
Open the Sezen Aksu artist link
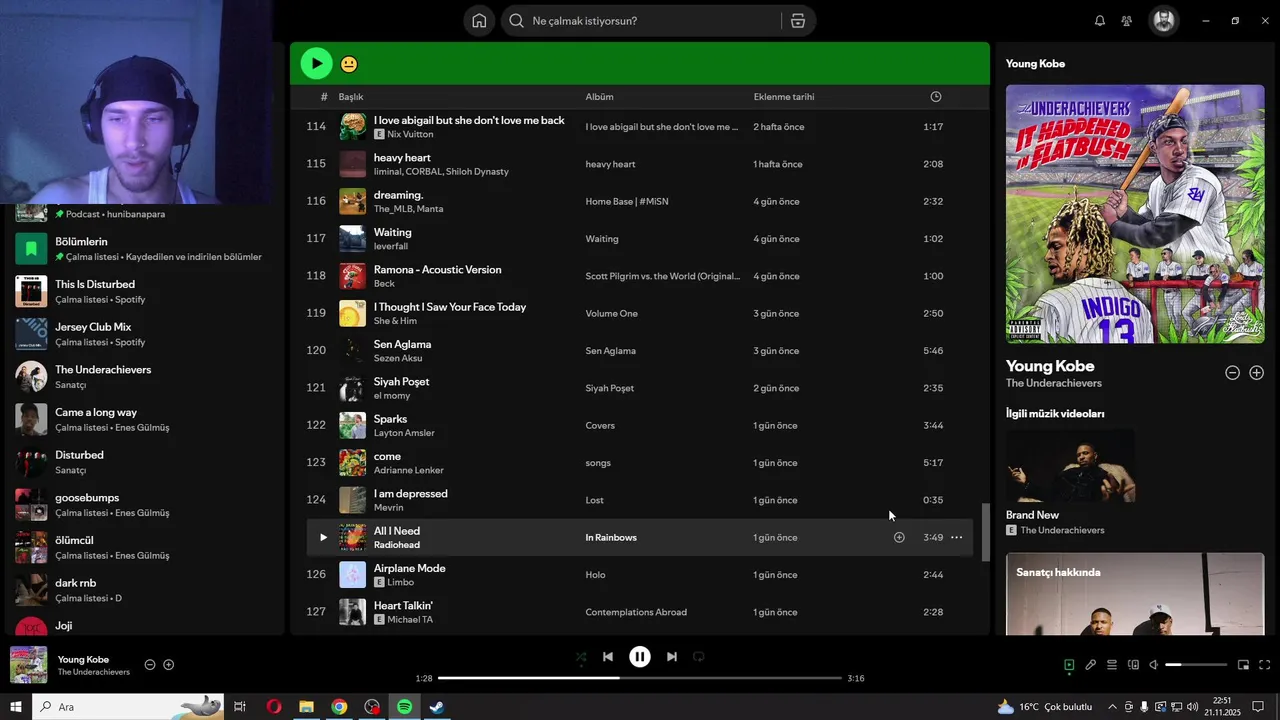point(398,358)
